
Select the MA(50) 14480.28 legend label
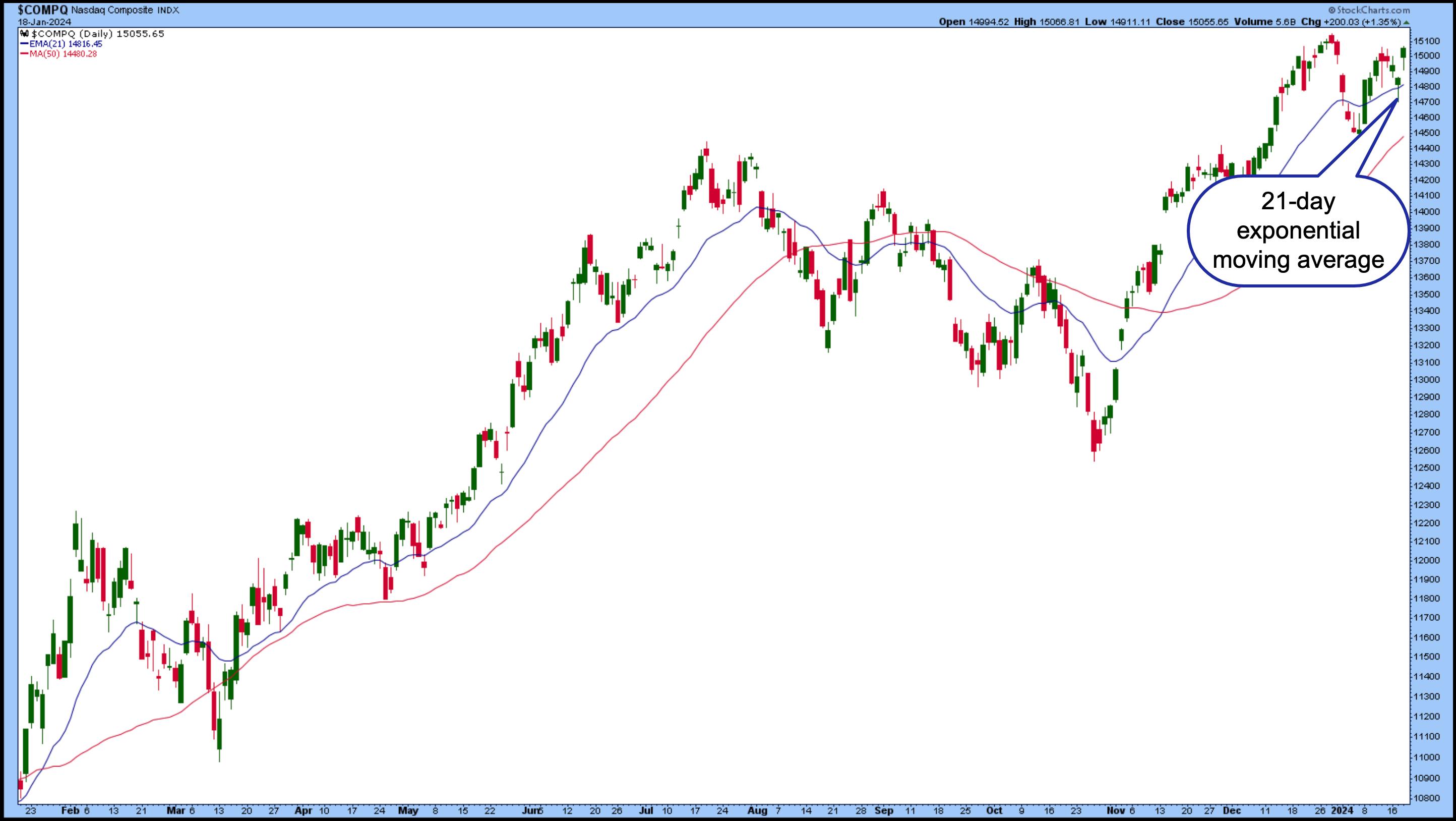pyautogui.click(x=64, y=54)
